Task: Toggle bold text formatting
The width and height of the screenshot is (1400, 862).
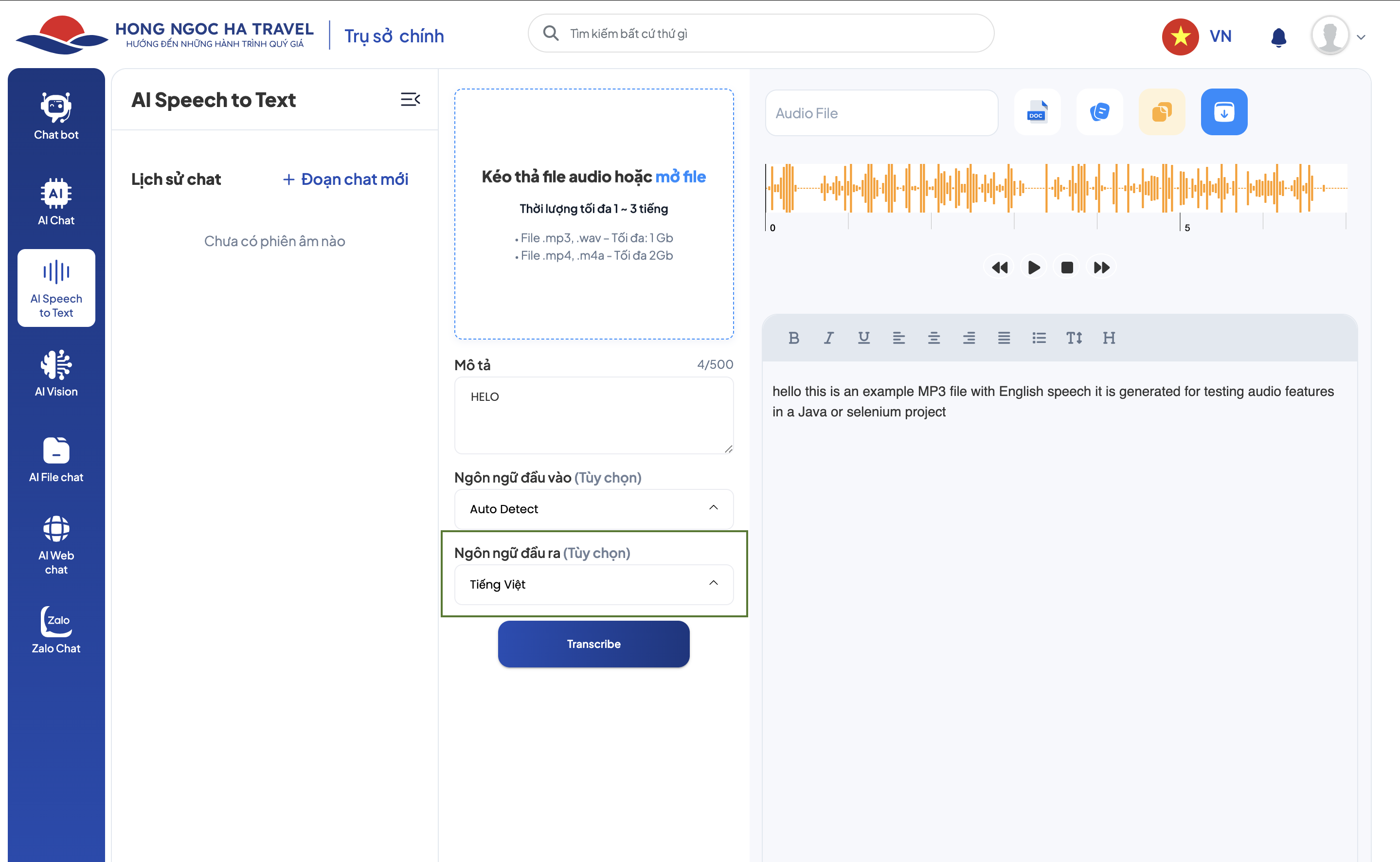Action: [793, 338]
